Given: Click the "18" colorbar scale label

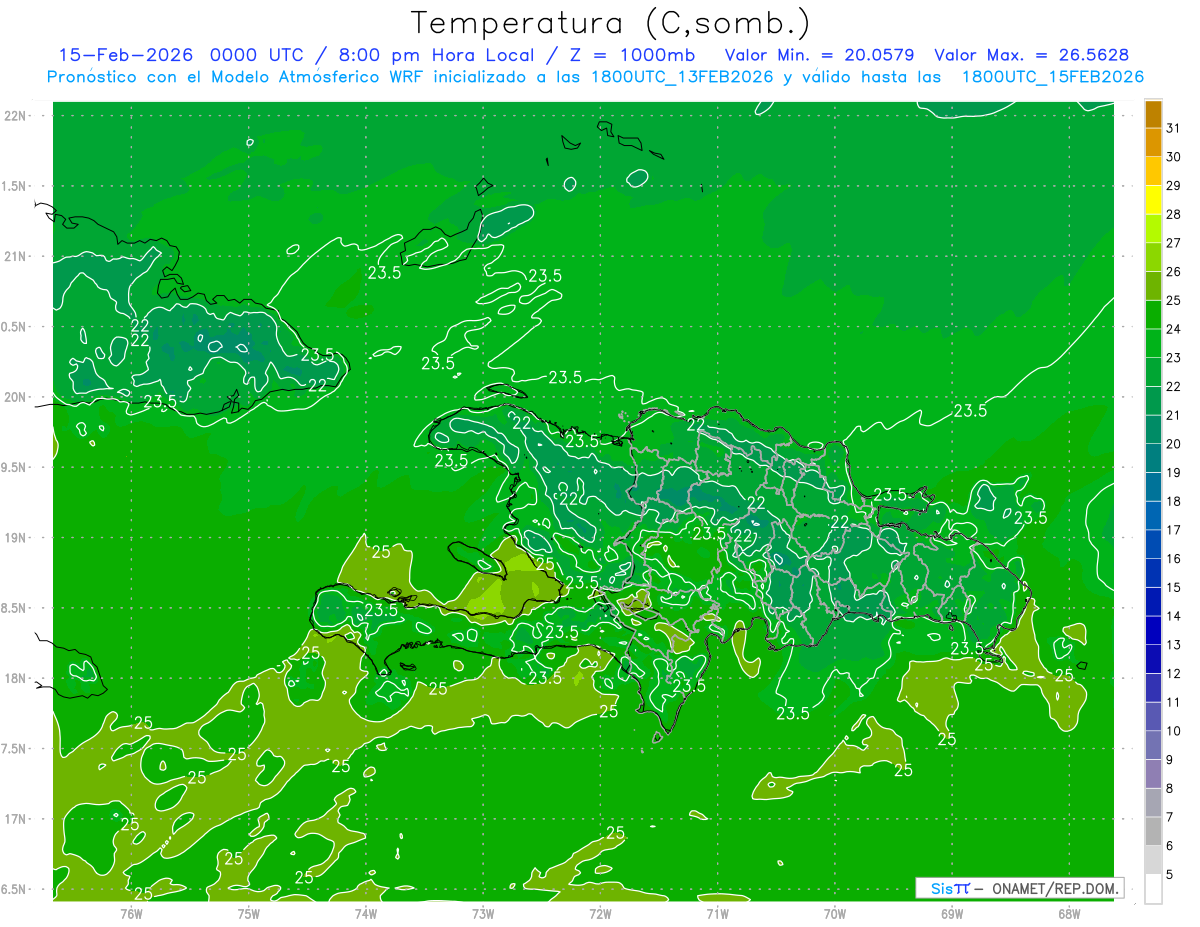Looking at the screenshot, I should tap(1174, 501).
